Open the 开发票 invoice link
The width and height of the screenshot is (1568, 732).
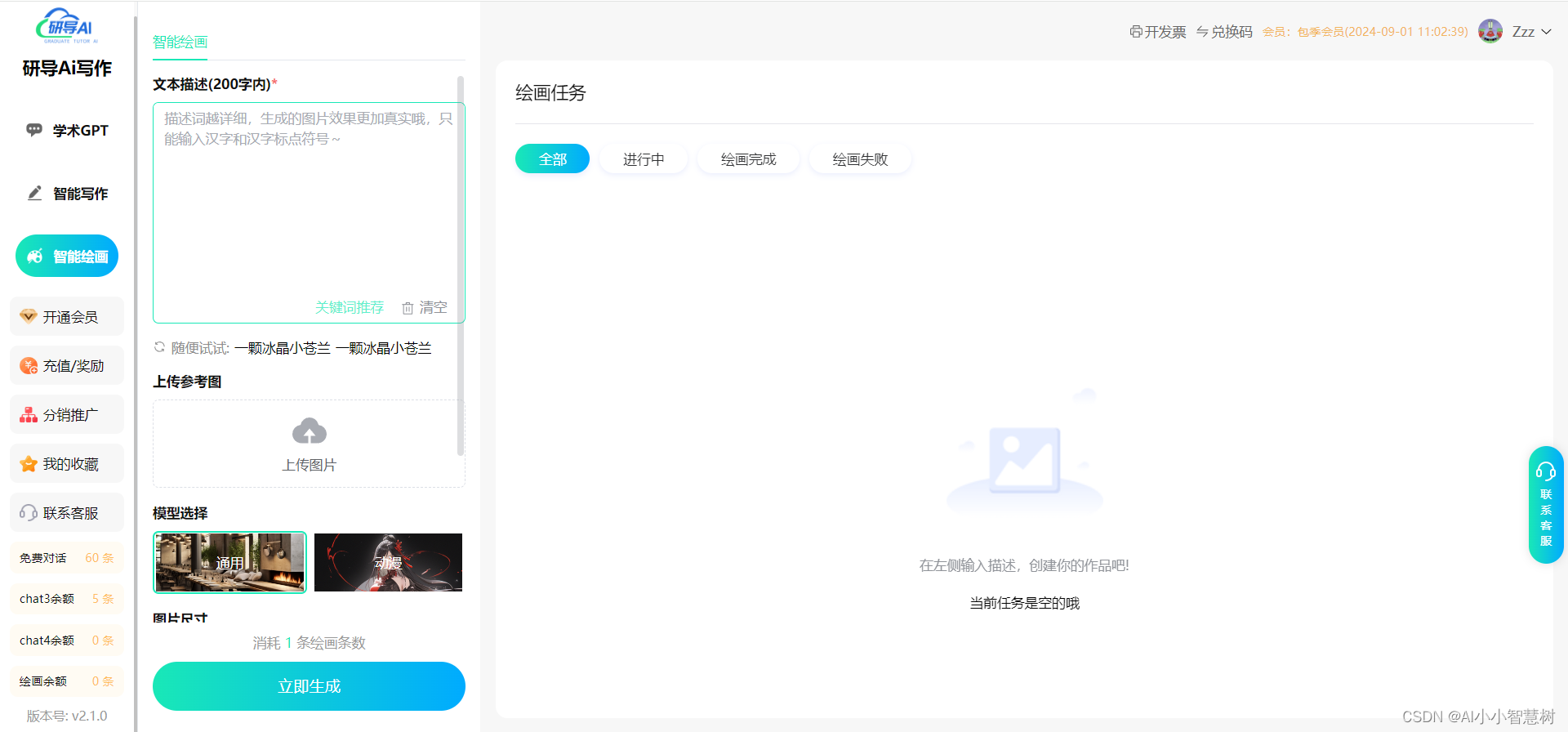pos(1158,32)
